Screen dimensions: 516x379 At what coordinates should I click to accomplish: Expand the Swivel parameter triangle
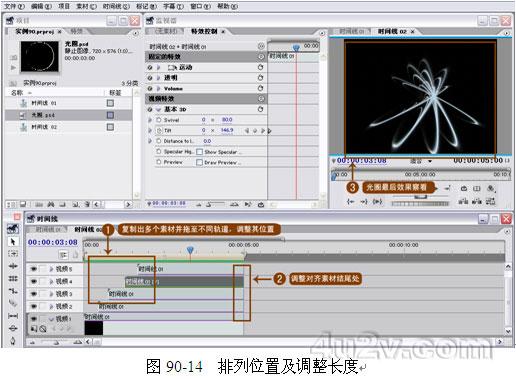[150, 120]
